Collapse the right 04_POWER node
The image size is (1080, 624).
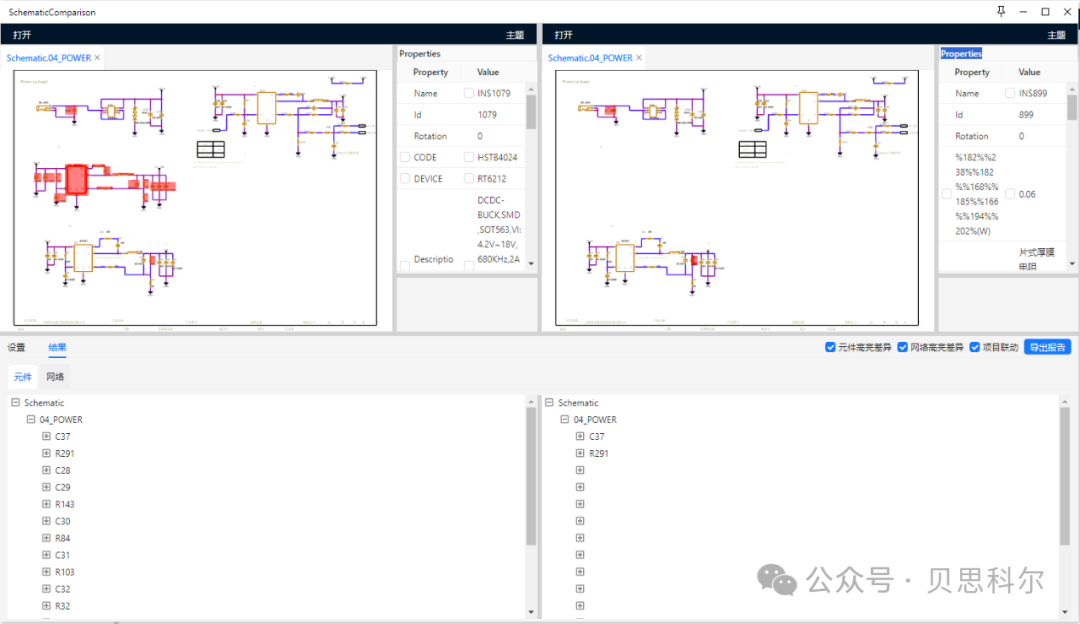(x=565, y=419)
